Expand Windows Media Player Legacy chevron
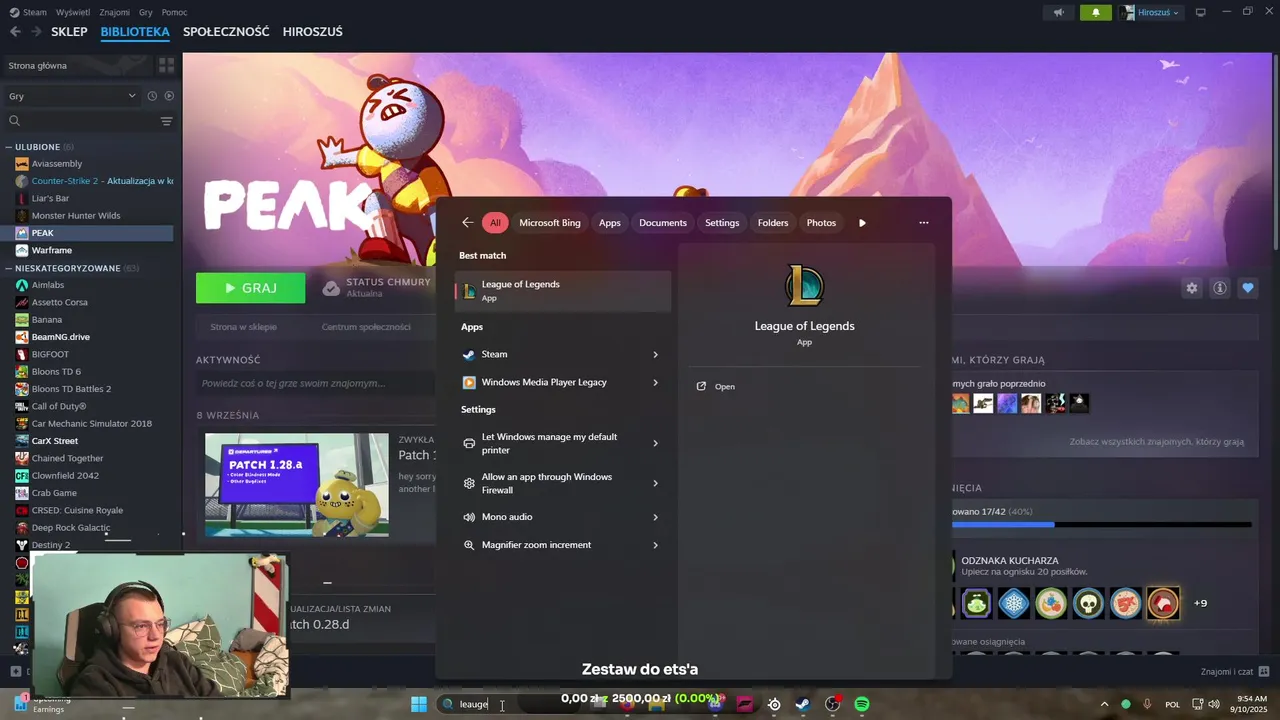1280x720 pixels. pyautogui.click(x=656, y=382)
